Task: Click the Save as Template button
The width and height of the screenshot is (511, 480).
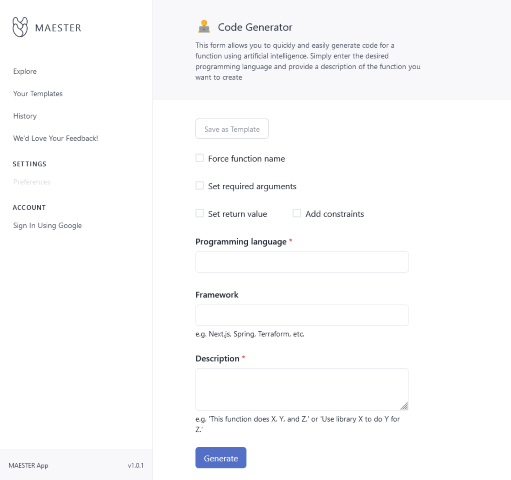Action: pos(232,129)
